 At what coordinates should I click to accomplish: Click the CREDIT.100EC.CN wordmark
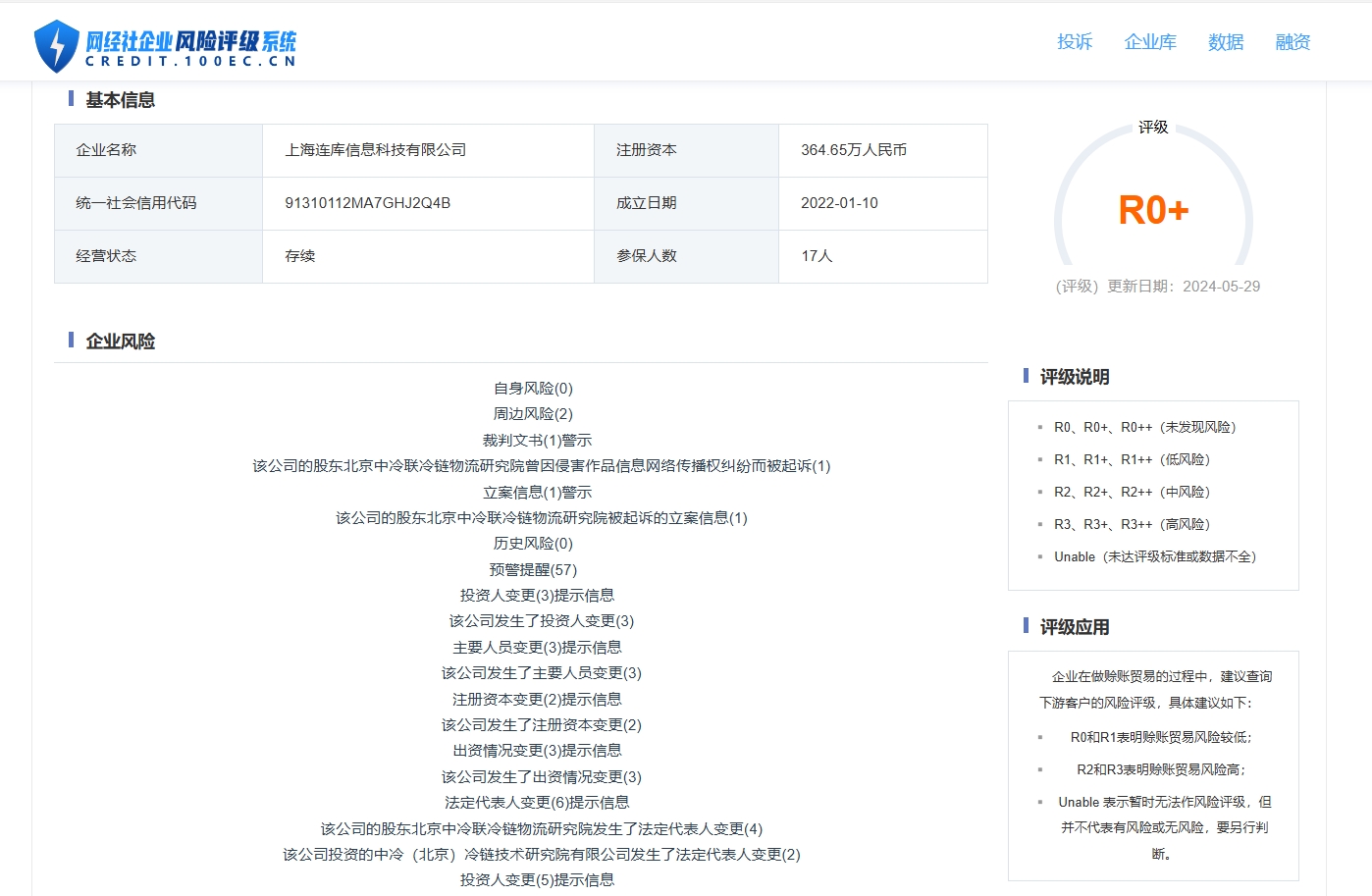click(192, 63)
